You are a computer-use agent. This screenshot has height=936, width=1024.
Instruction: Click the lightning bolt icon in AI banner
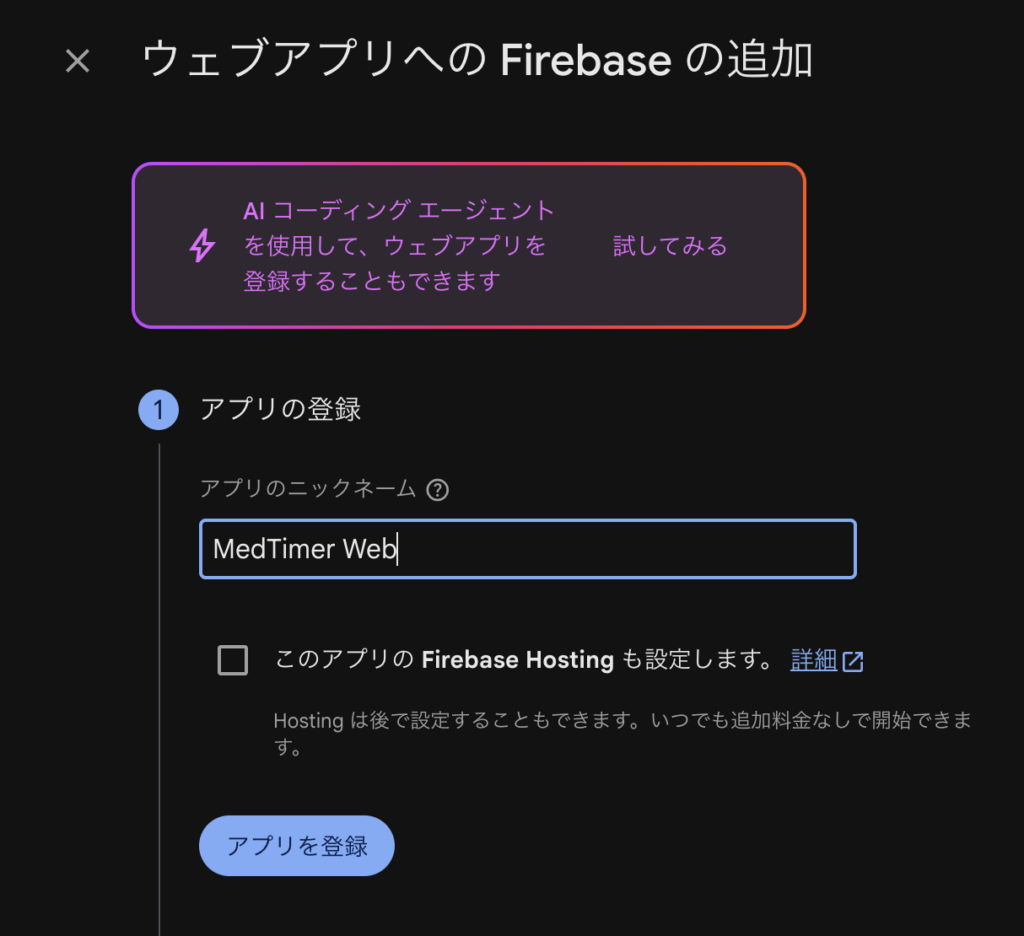pyautogui.click(x=202, y=246)
